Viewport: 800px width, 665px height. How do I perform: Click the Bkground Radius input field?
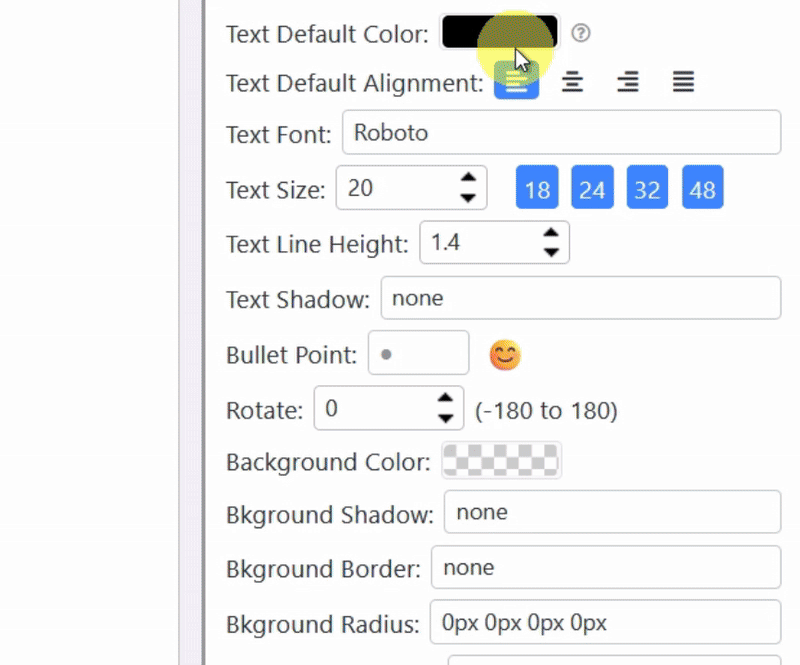coord(605,623)
